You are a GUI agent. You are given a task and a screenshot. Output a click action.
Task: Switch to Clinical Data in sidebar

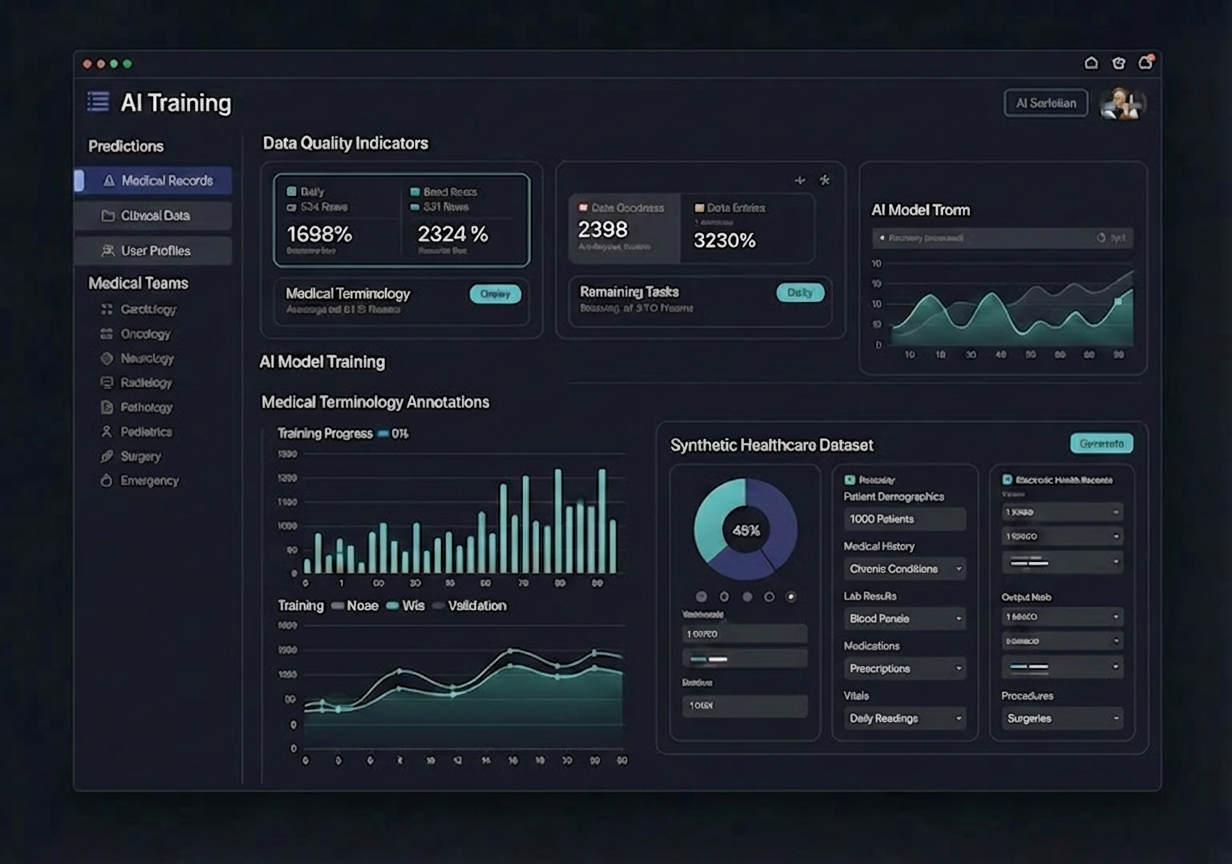pos(153,216)
